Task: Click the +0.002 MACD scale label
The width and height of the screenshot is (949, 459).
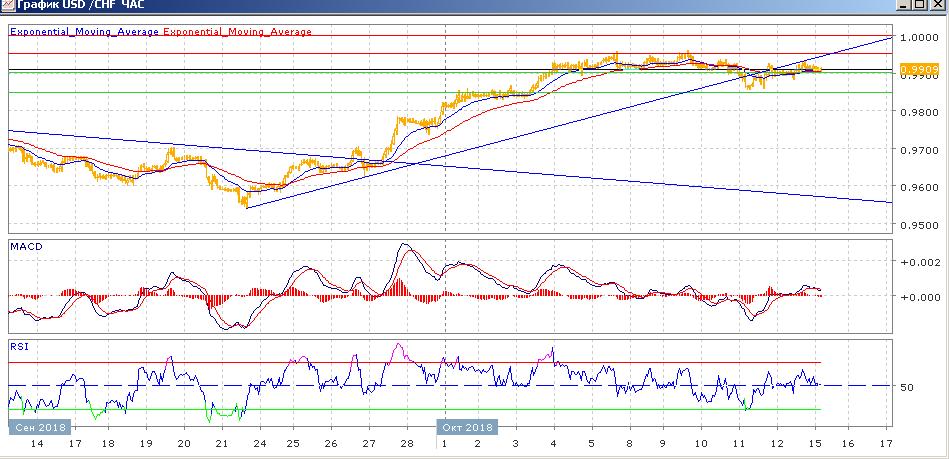Action: tap(920, 262)
